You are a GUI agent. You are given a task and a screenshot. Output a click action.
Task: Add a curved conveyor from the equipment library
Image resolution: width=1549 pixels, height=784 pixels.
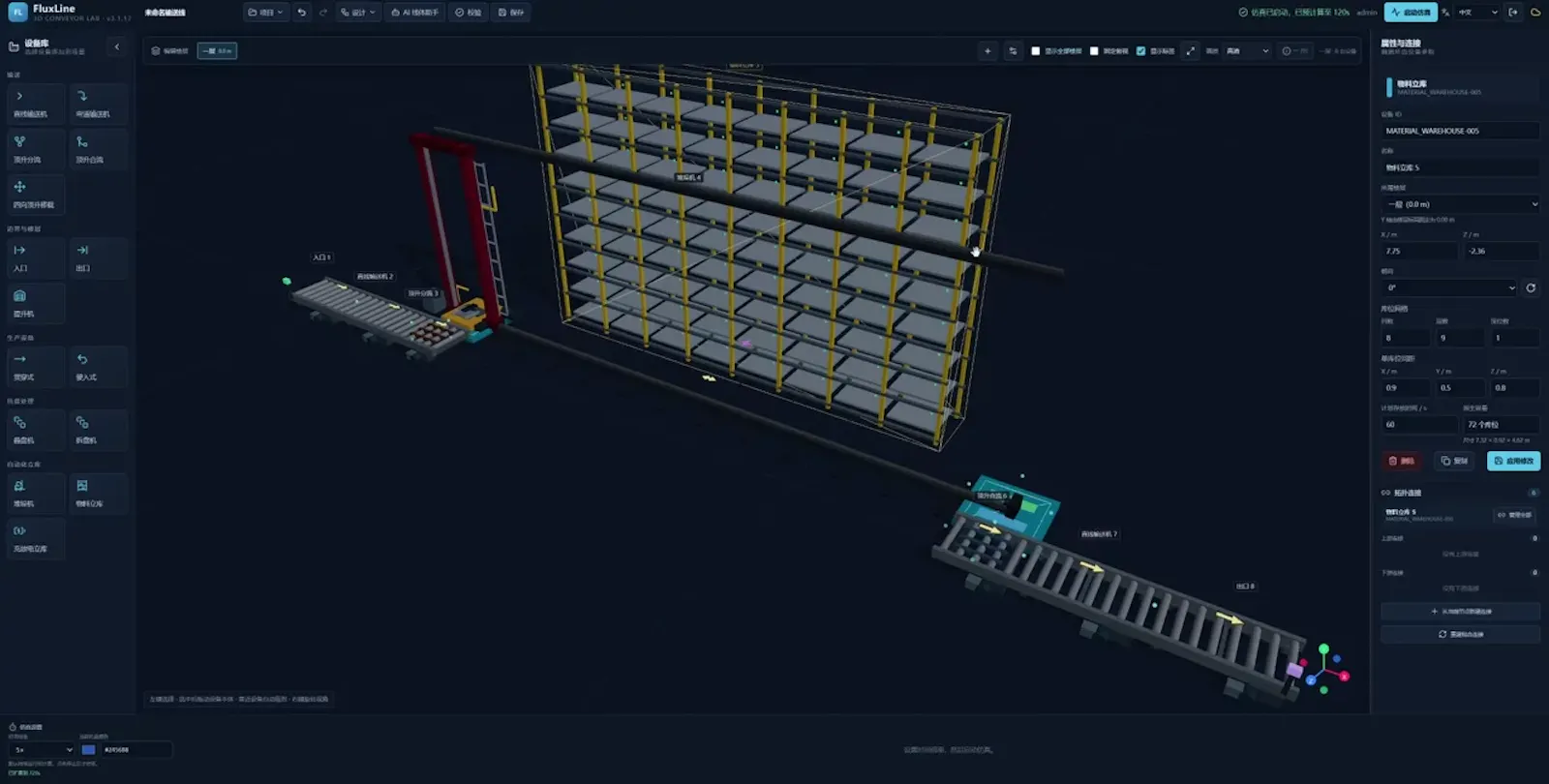[99, 103]
